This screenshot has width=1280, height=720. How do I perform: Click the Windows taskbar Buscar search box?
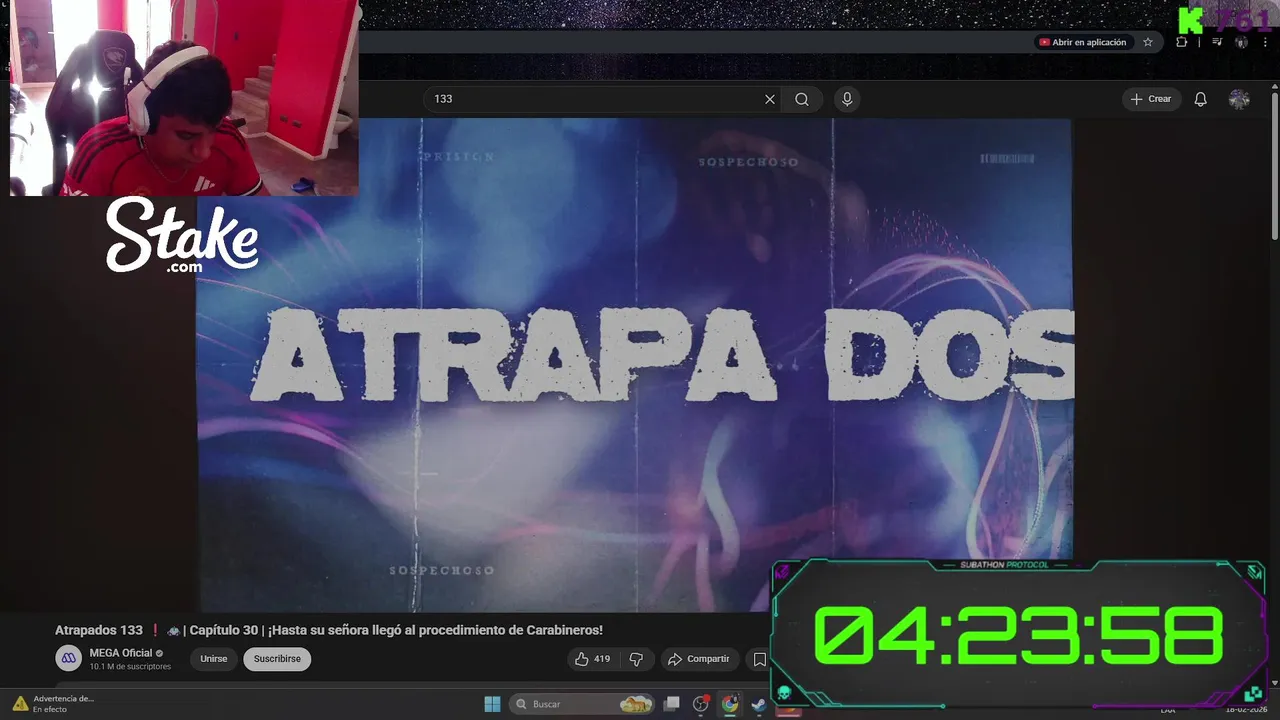pyautogui.click(x=584, y=704)
